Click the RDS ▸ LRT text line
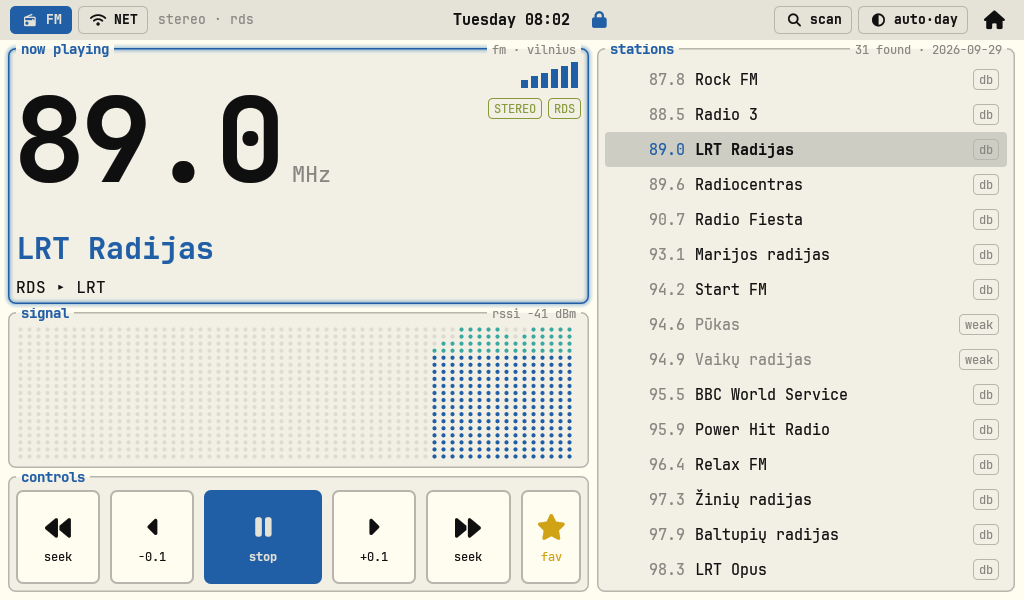Image resolution: width=1024 pixels, height=600 pixels. (61, 288)
